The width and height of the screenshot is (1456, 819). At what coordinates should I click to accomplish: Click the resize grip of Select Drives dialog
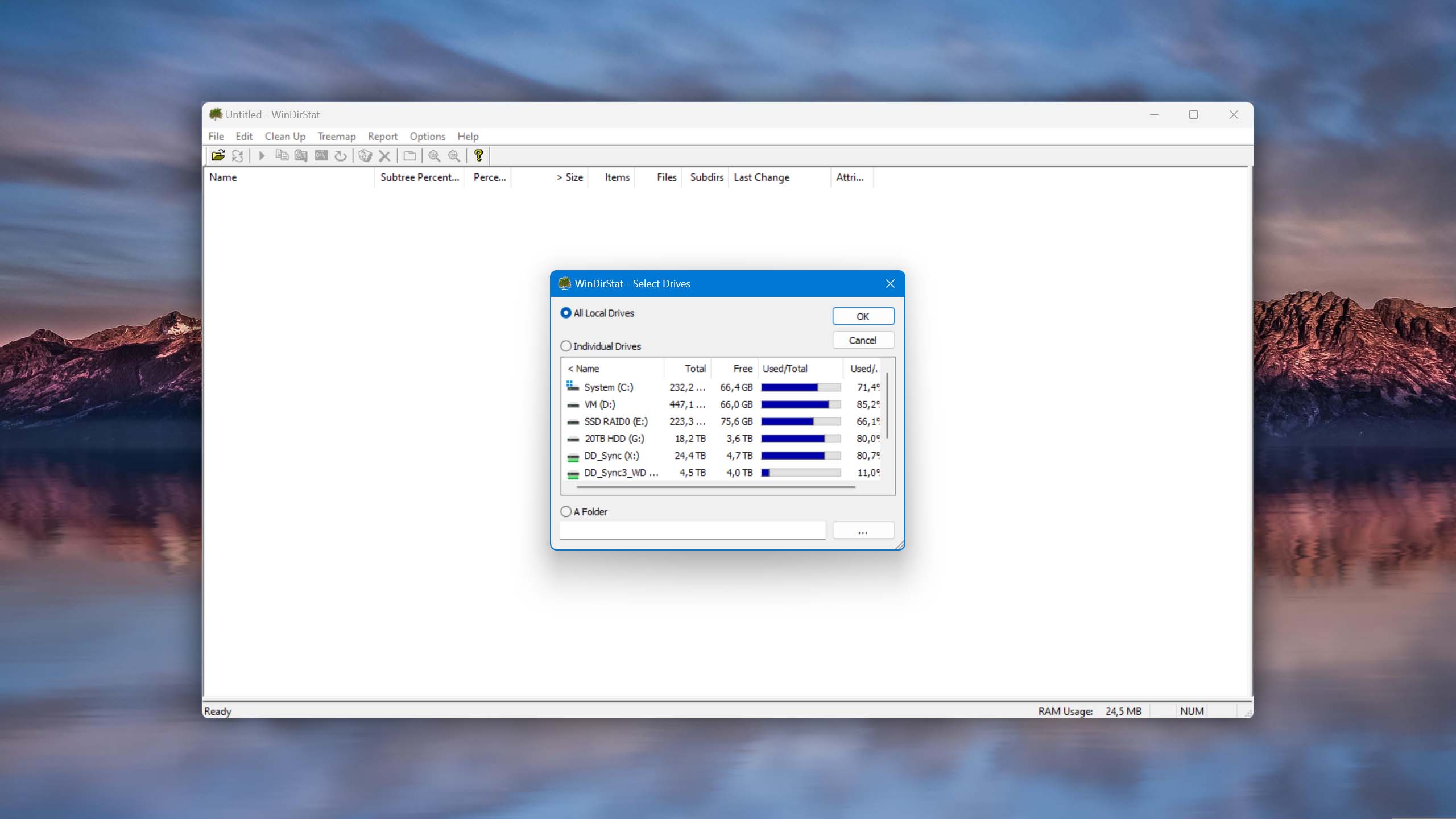click(x=900, y=545)
